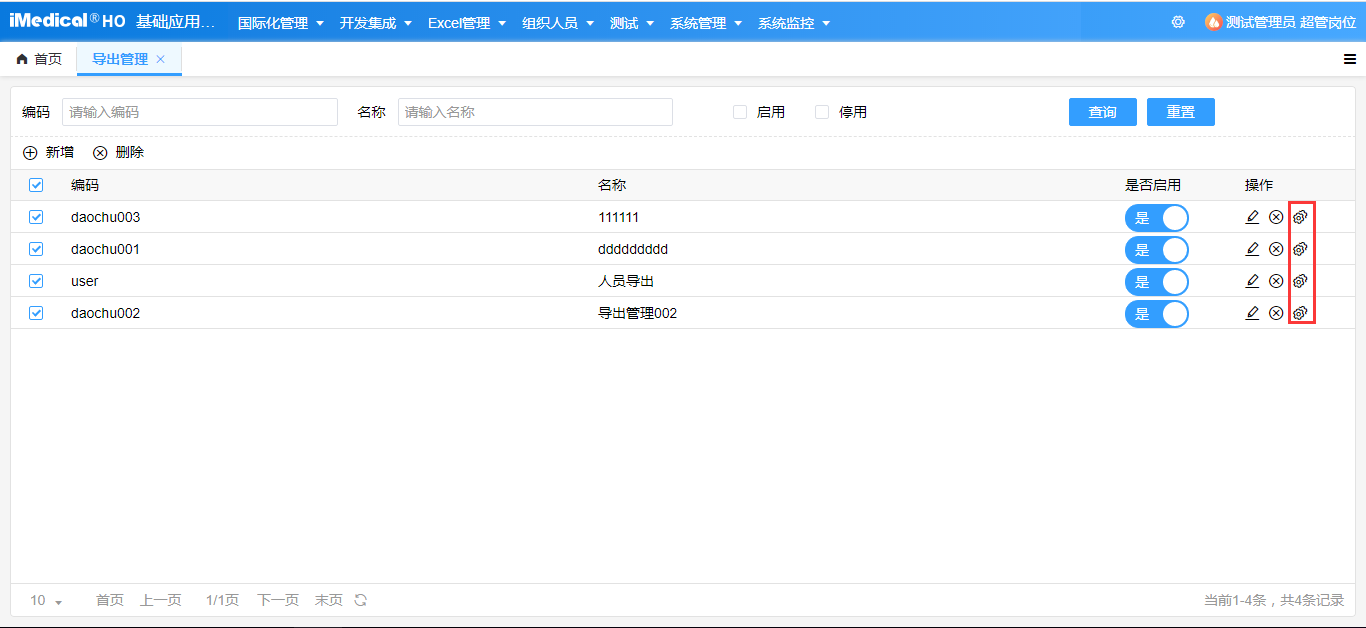
Task: Click the 名称 input field
Action: [x=535, y=112]
